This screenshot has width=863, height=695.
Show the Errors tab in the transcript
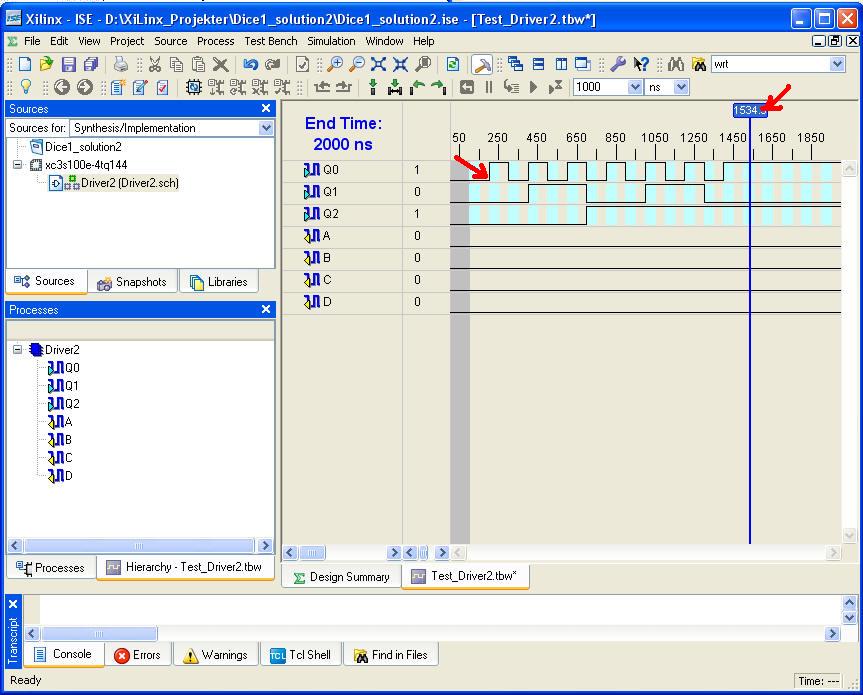[138, 655]
